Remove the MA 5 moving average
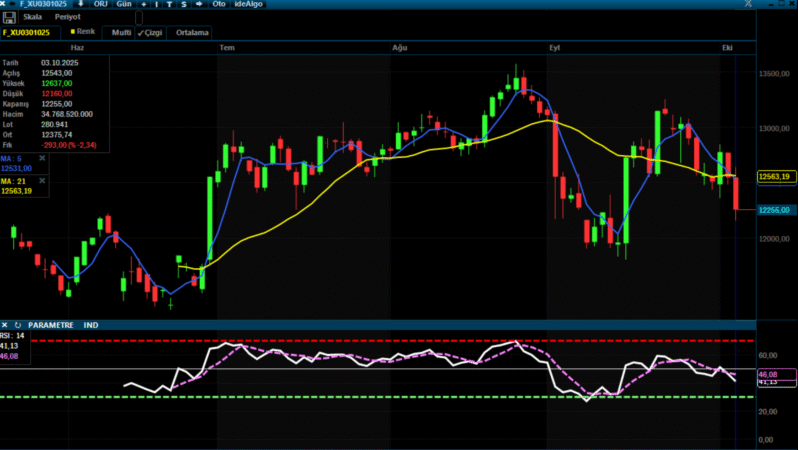 point(42,158)
